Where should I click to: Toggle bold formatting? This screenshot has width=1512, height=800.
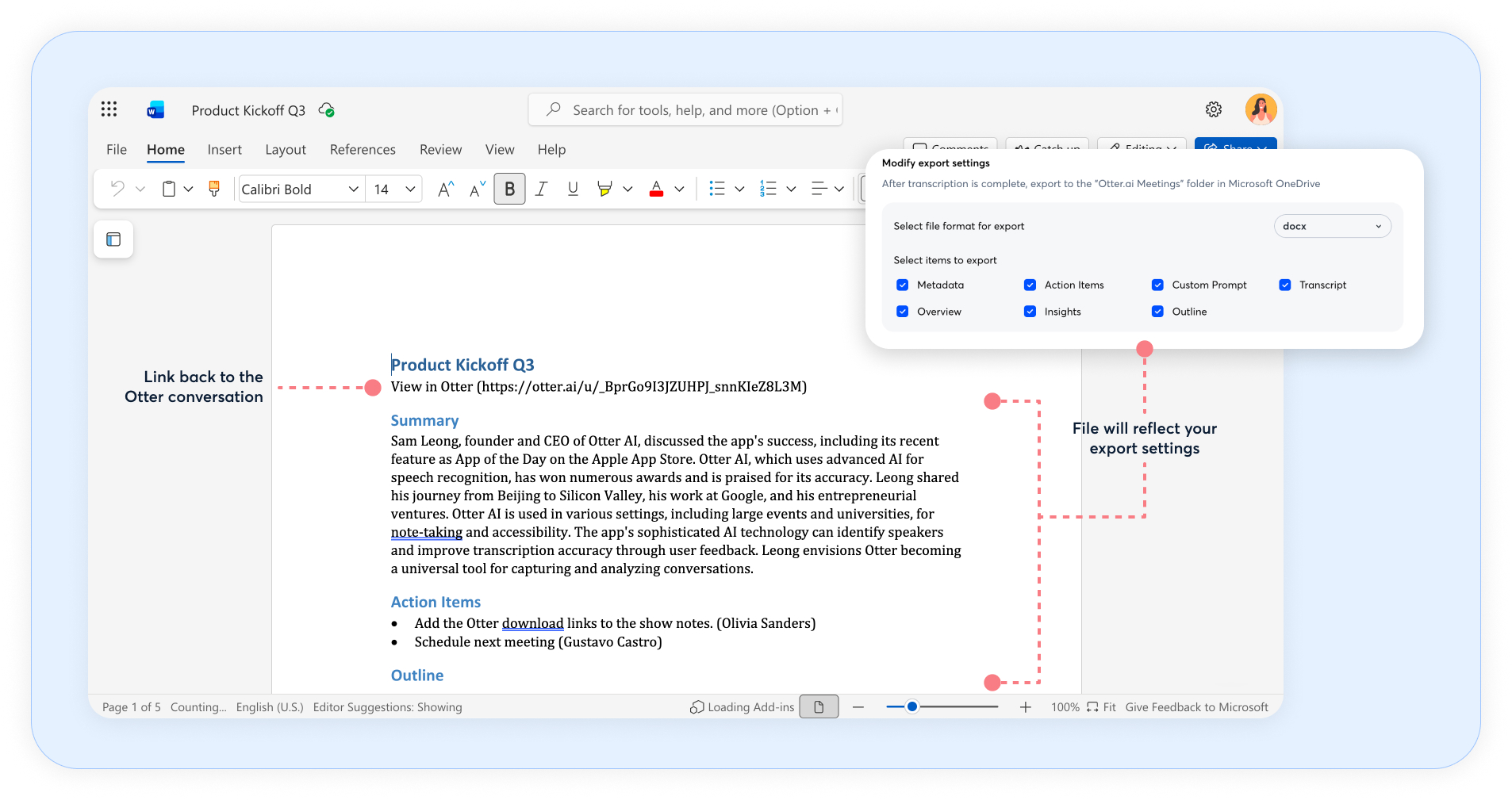[x=509, y=189]
